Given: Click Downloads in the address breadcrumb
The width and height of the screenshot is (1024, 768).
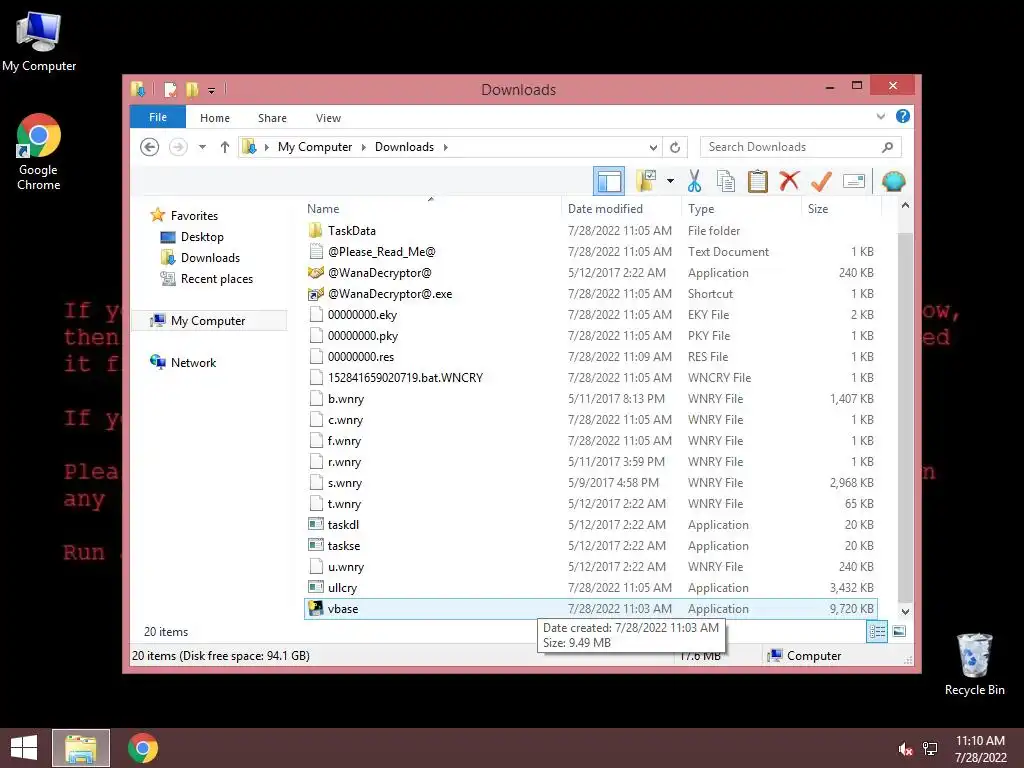Looking at the screenshot, I should pos(404,147).
